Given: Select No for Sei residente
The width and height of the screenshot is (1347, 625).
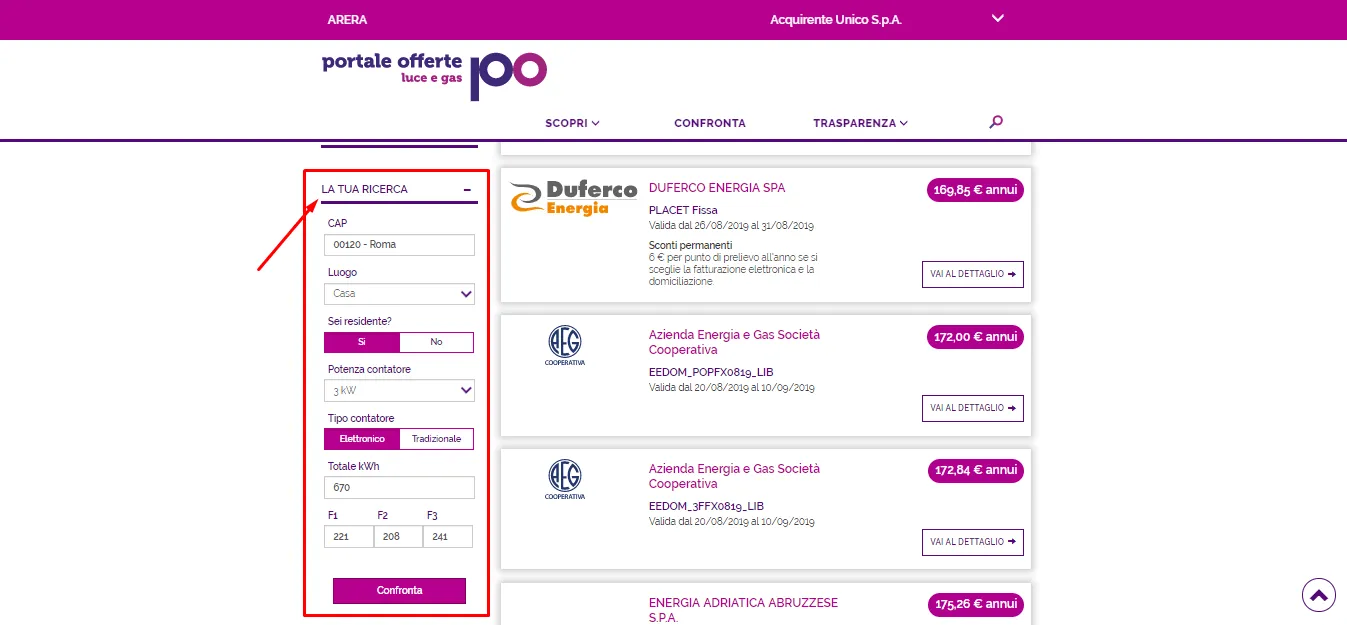Looking at the screenshot, I should coord(436,342).
